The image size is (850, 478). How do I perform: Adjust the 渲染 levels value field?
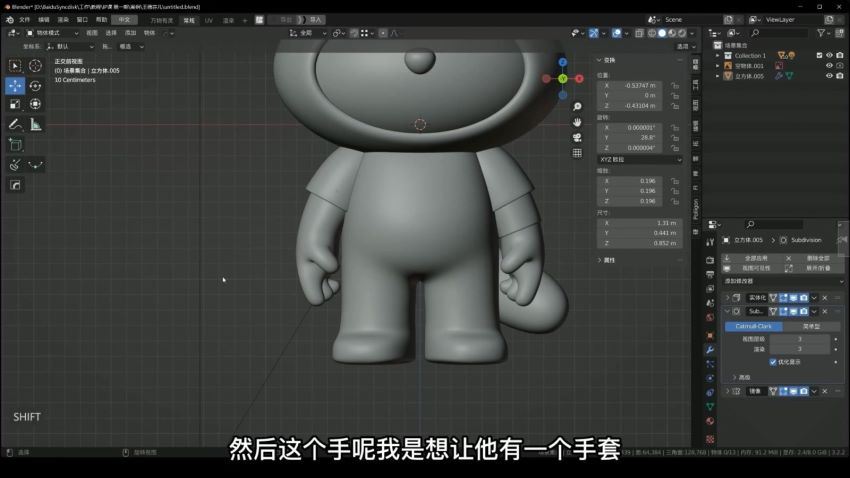800,350
